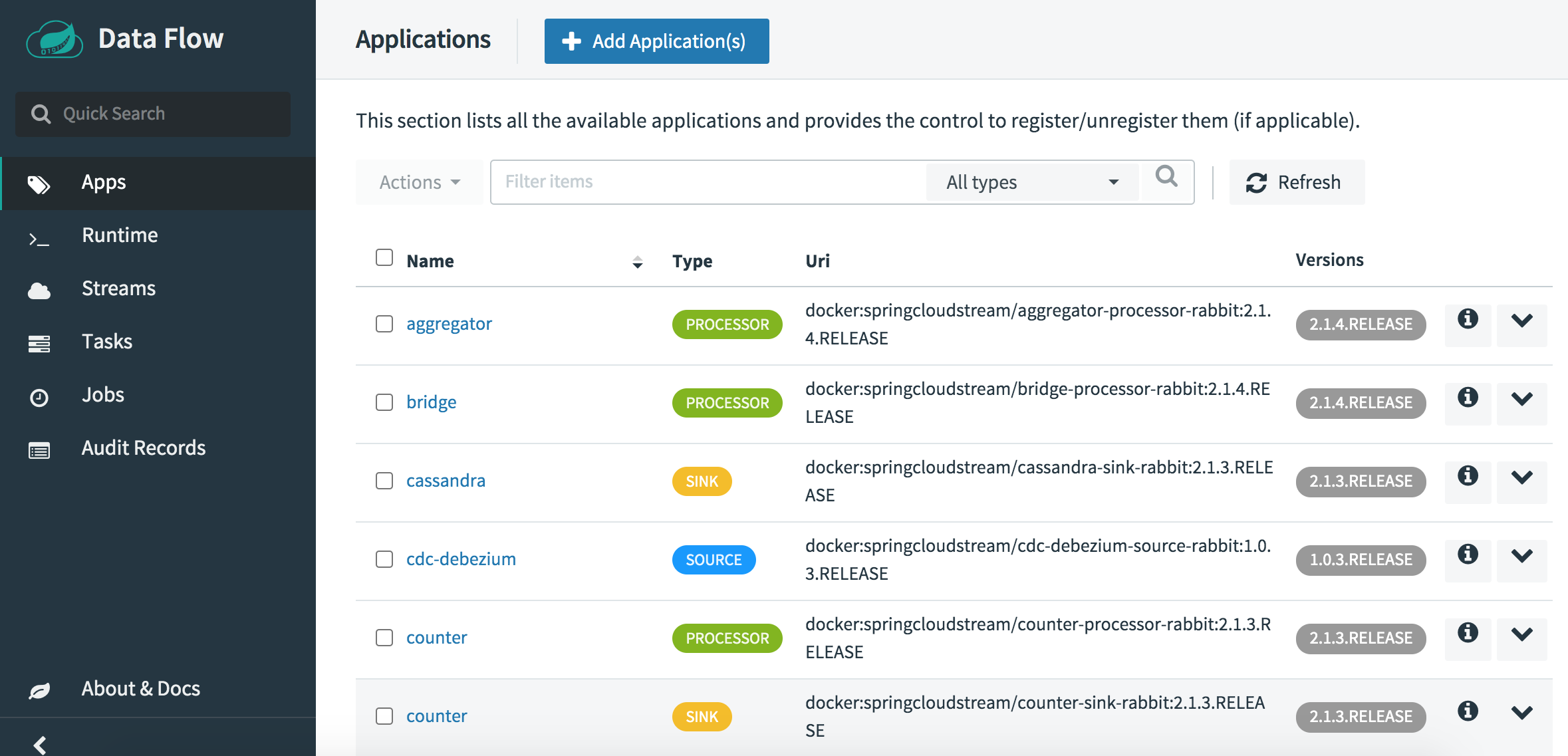Tick the select-all checkbox in header
Screen dimensions: 1568x756
pyautogui.click(x=384, y=257)
